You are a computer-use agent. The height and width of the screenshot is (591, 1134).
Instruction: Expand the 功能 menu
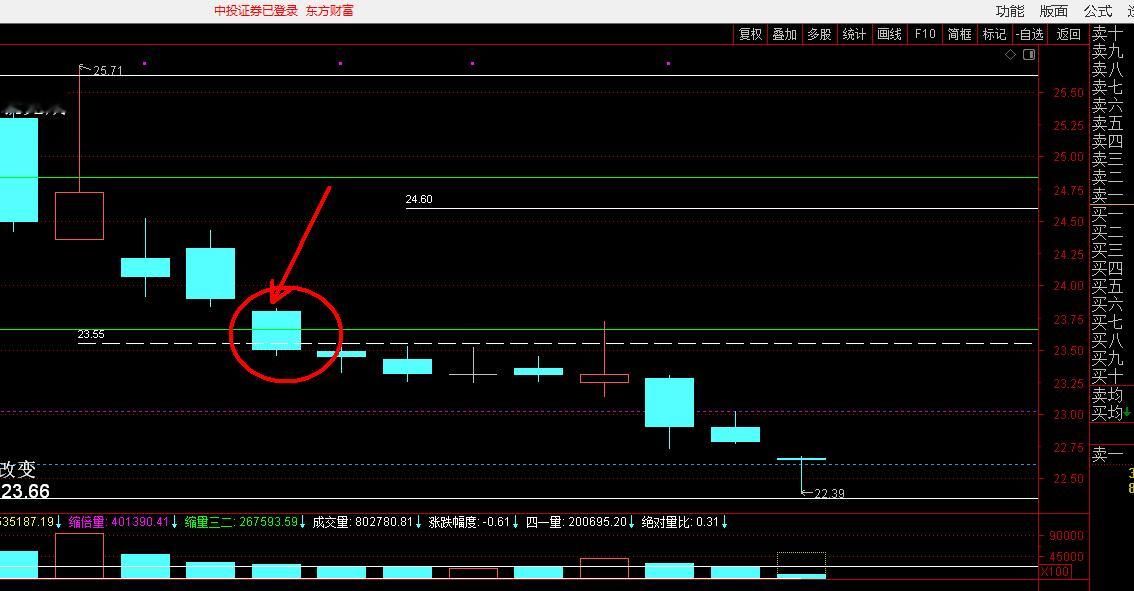pyautogui.click(x=1011, y=12)
